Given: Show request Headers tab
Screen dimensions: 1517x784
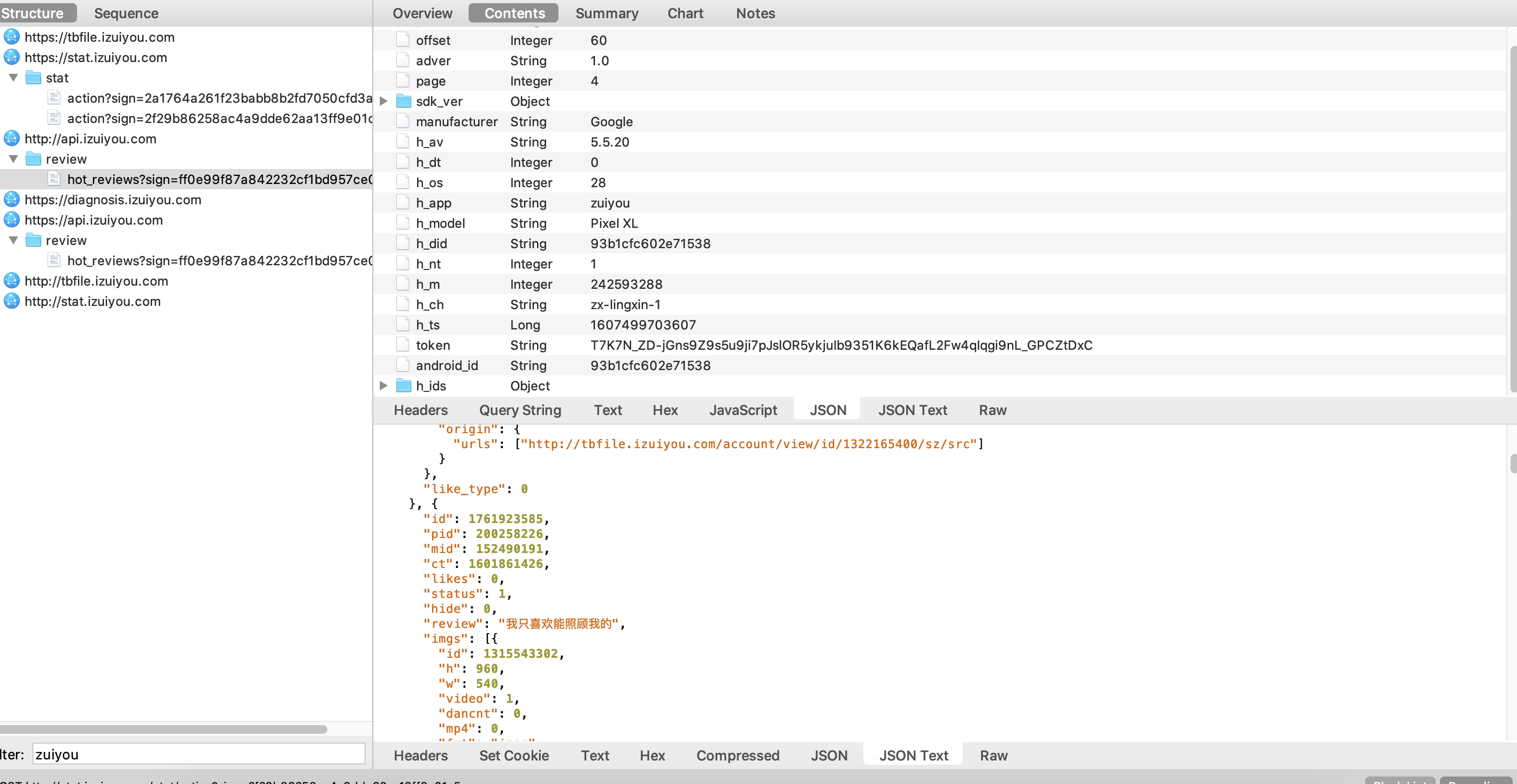Looking at the screenshot, I should click(x=420, y=410).
